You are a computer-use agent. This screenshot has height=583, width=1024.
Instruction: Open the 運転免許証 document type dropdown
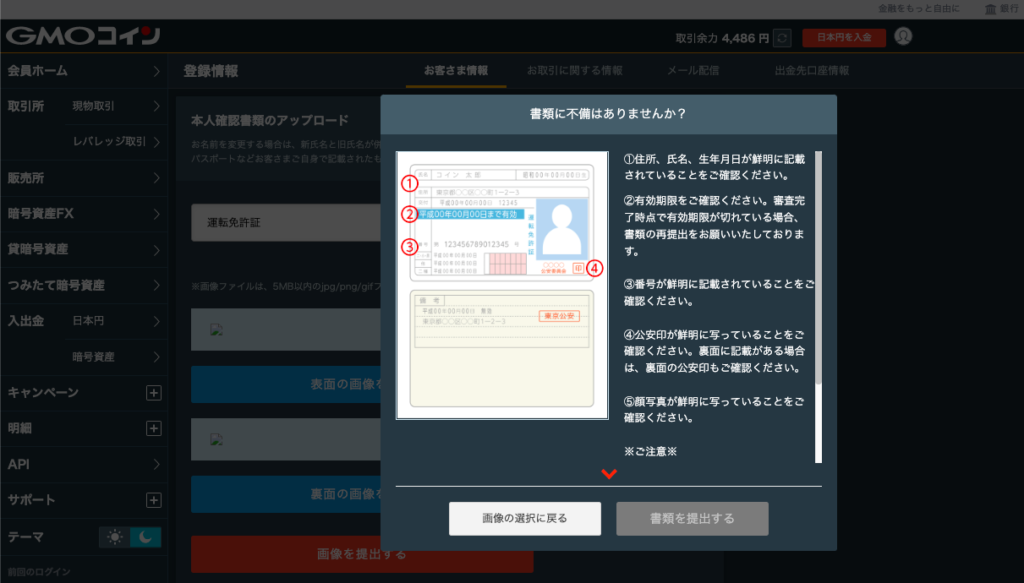286,223
